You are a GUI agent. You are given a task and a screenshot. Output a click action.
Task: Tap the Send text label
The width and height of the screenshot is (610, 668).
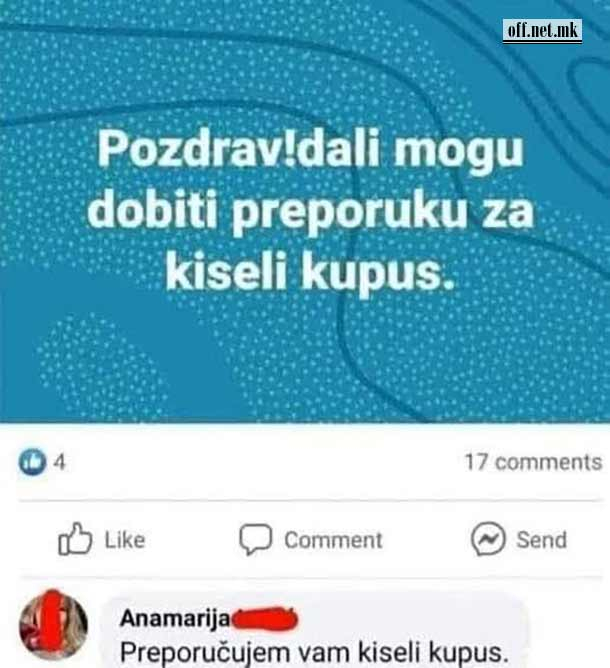tap(541, 540)
